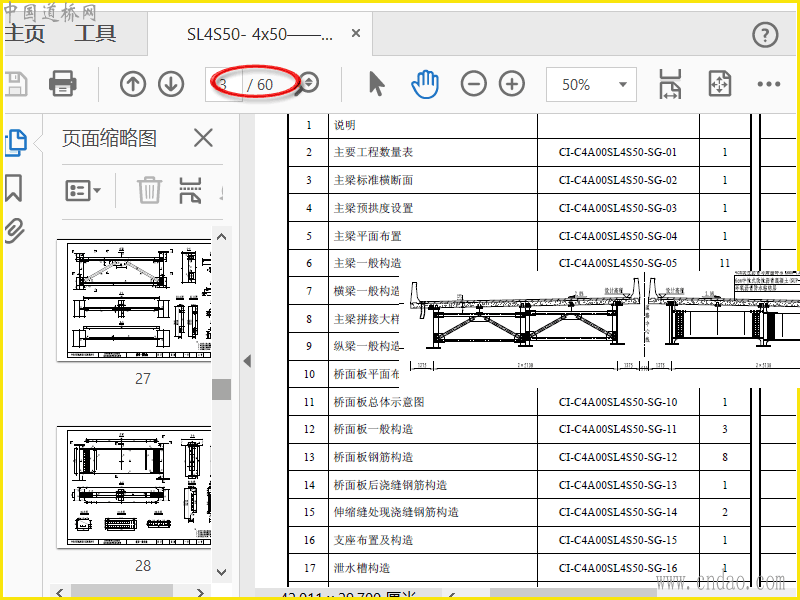Click the fit width scrolling icon
This screenshot has width=800, height=600.
pyautogui.click(x=670, y=84)
